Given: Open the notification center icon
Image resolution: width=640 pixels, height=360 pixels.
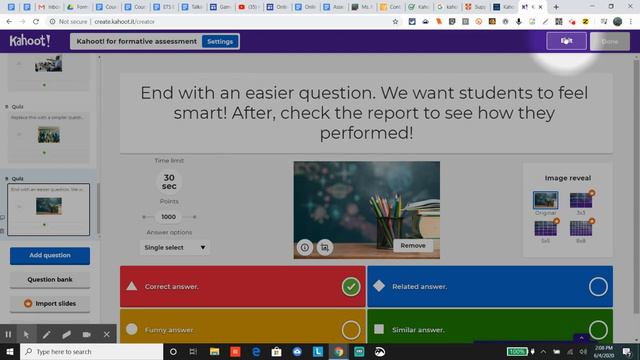Looking at the screenshot, I should 627,351.
